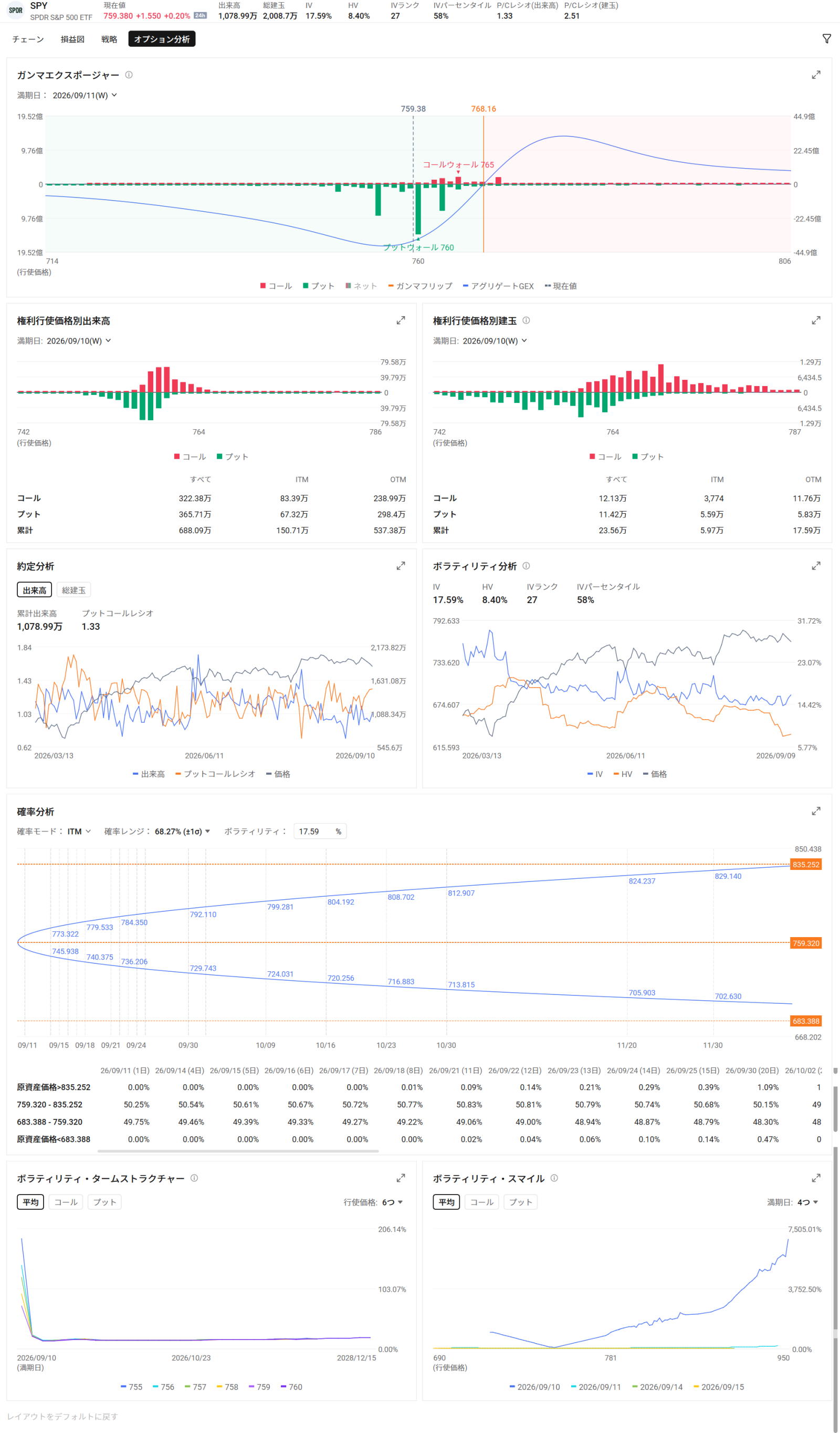This screenshot has width=840, height=1433.
Task: Expand the ボラティリティ・タームストラクチャー panel
Action: [401, 1178]
